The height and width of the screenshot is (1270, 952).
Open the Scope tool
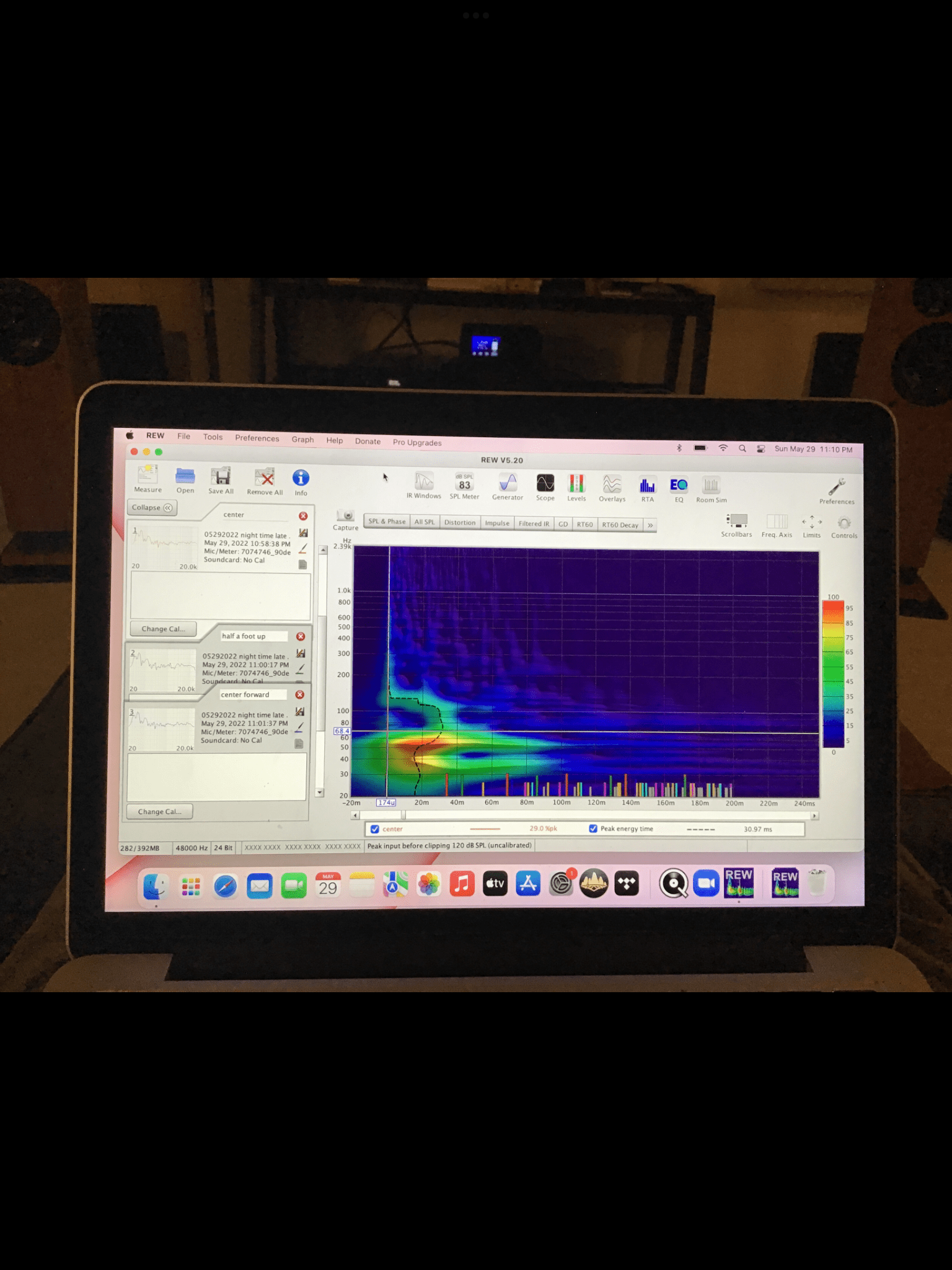pyautogui.click(x=545, y=487)
